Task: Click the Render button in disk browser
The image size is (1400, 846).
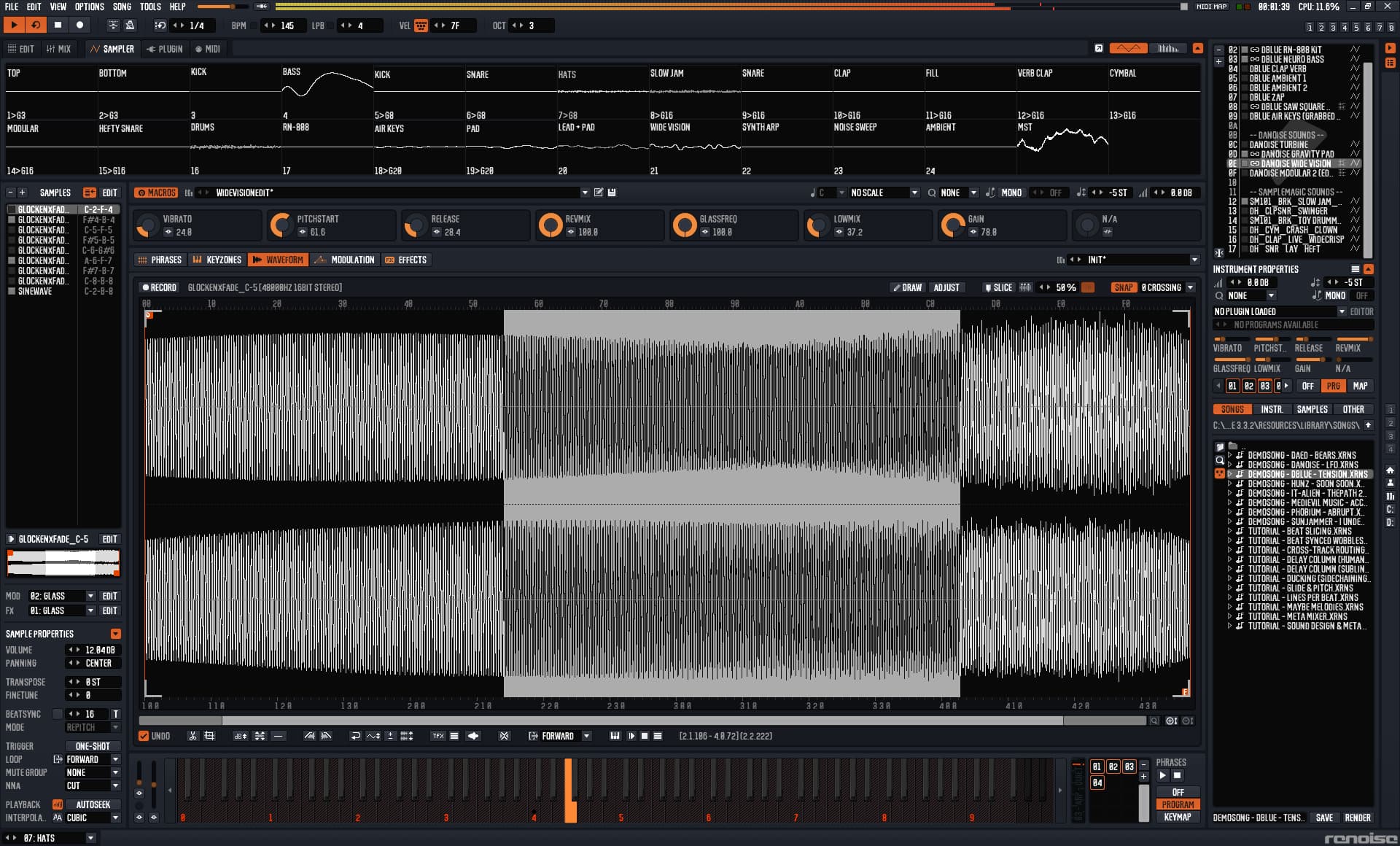Action: pyautogui.click(x=1357, y=818)
